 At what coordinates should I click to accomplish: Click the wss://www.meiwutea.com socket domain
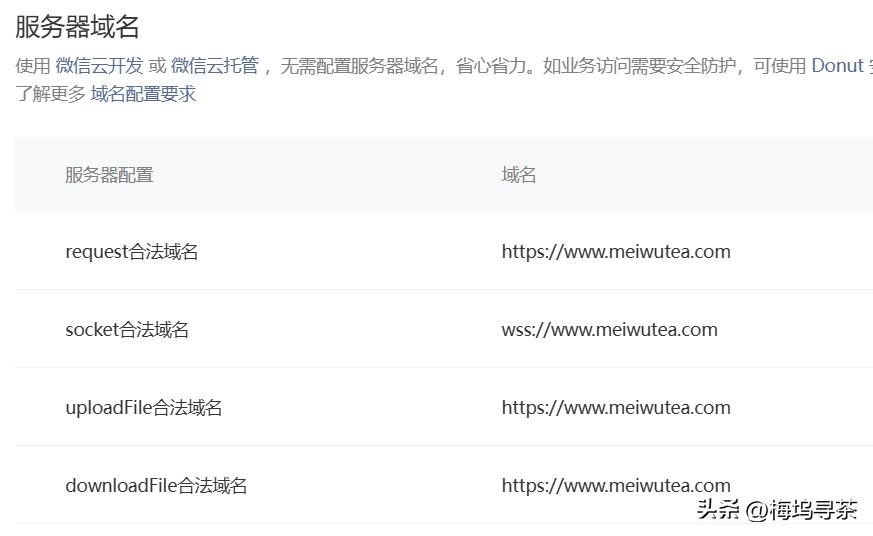point(609,330)
